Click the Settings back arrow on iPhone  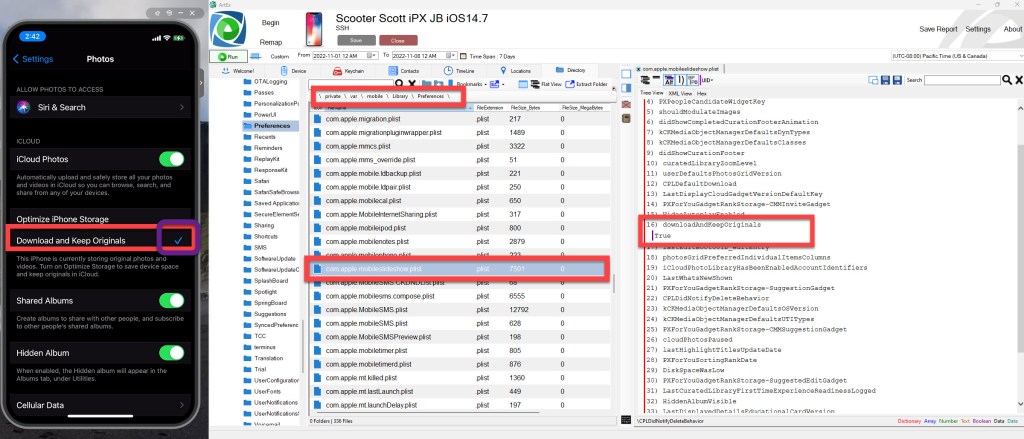coord(17,59)
